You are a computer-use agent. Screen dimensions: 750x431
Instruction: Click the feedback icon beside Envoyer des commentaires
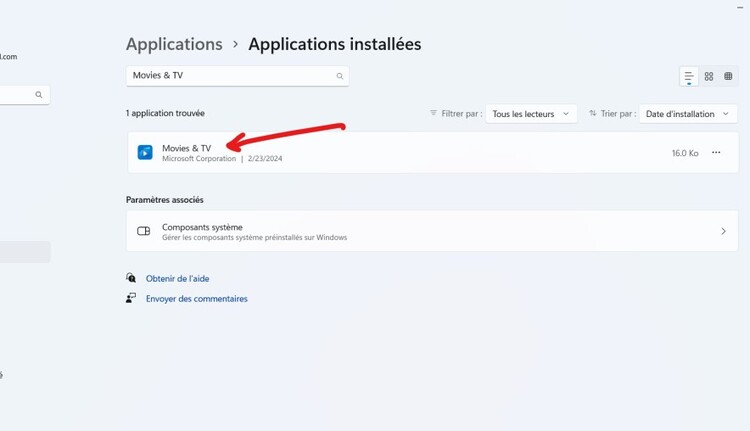(131, 298)
